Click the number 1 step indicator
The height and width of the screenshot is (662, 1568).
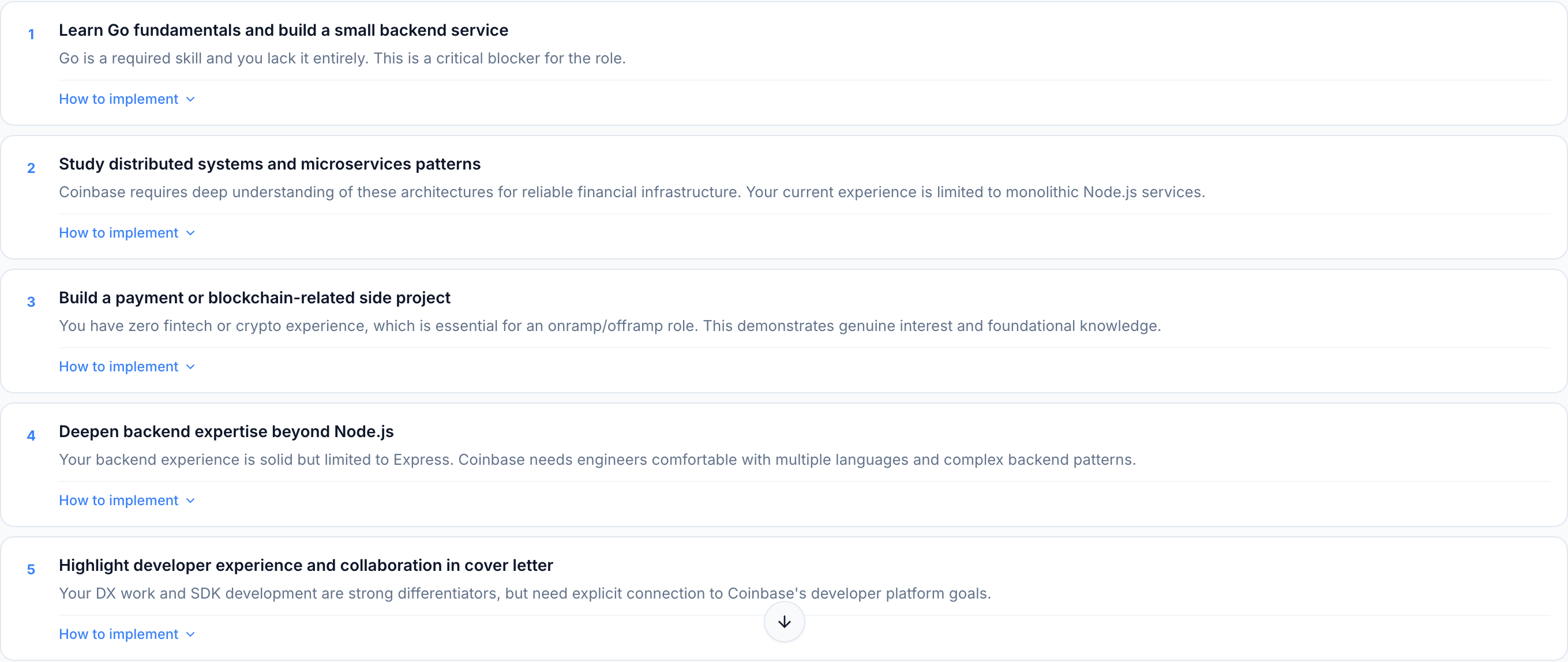[31, 35]
